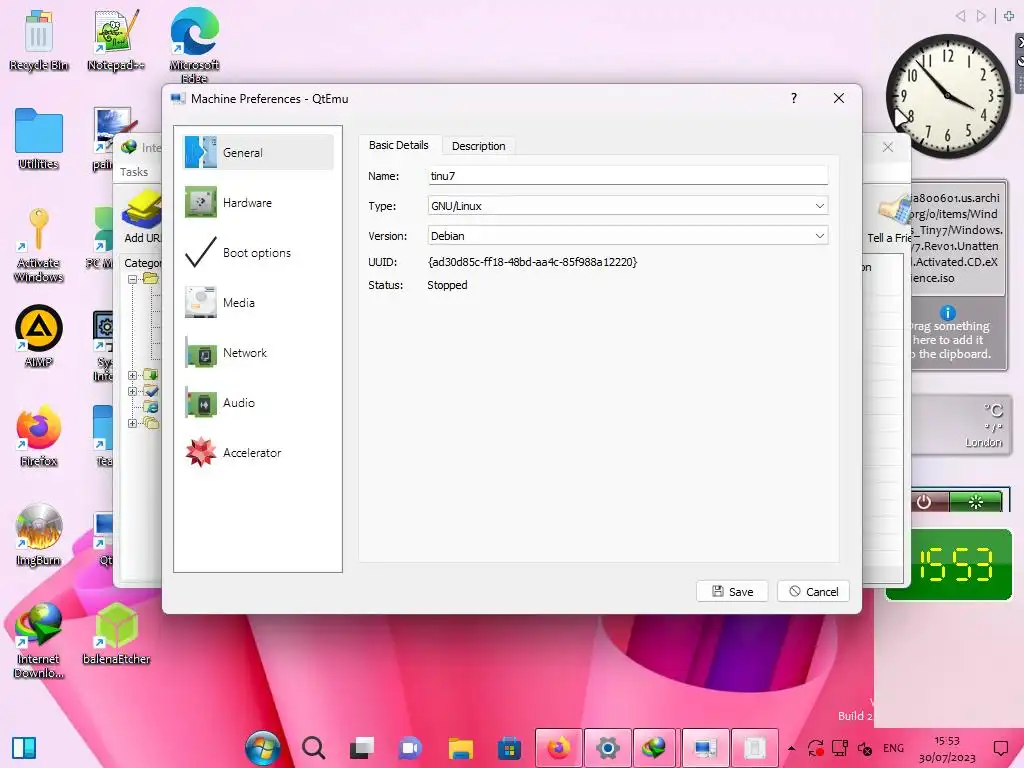Cancel the machine preferences dialog
Image resolution: width=1024 pixels, height=768 pixels.
coord(813,591)
